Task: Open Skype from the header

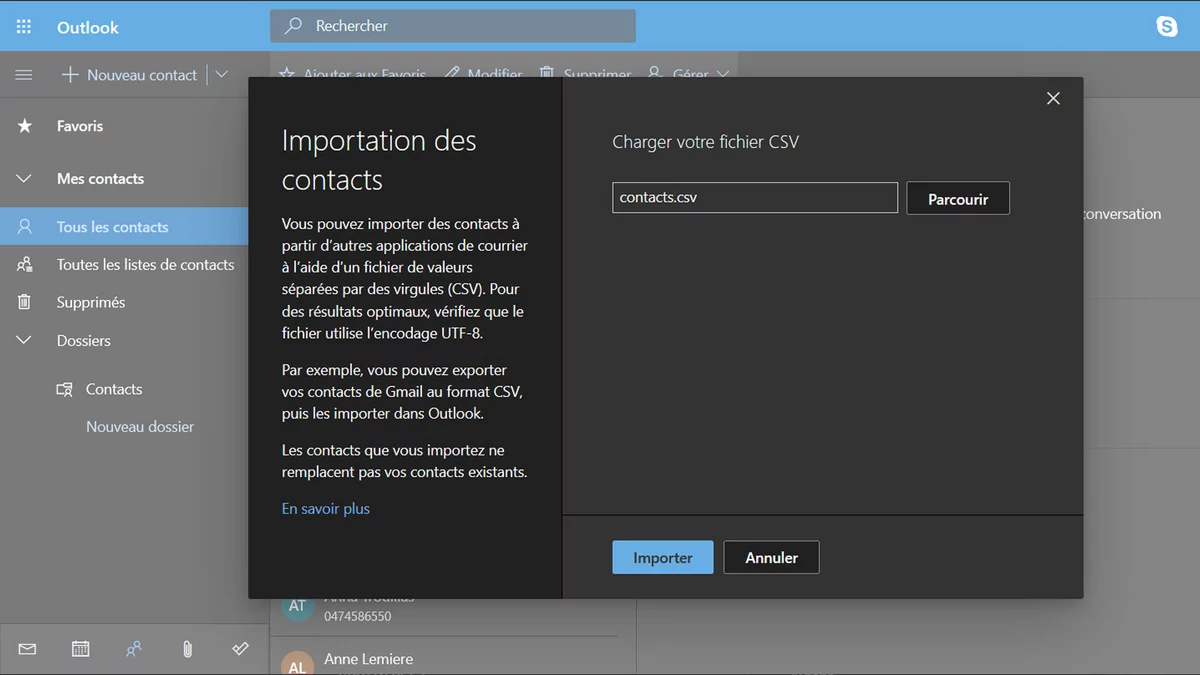Action: (x=1166, y=27)
